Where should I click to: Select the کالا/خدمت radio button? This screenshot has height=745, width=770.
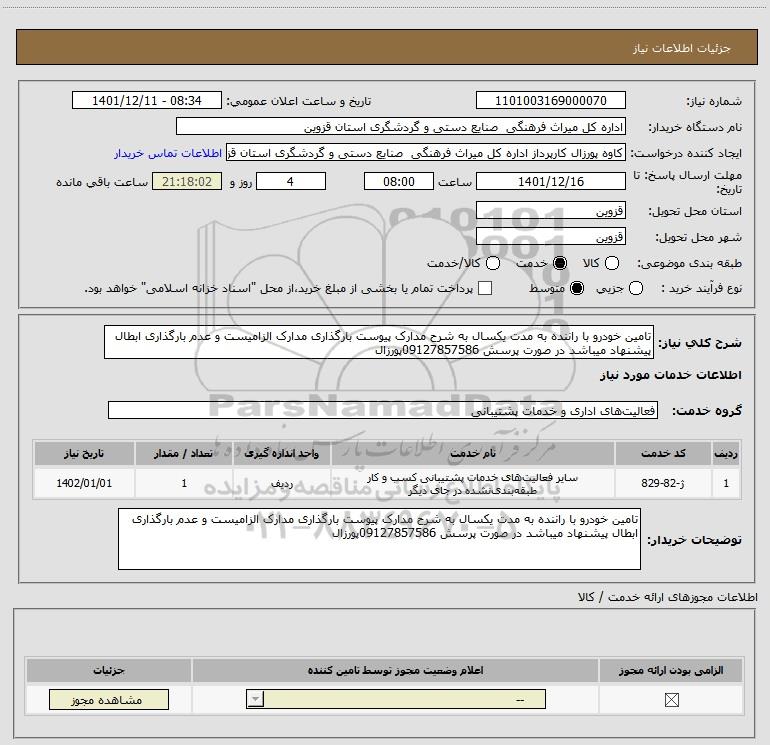(x=493, y=263)
